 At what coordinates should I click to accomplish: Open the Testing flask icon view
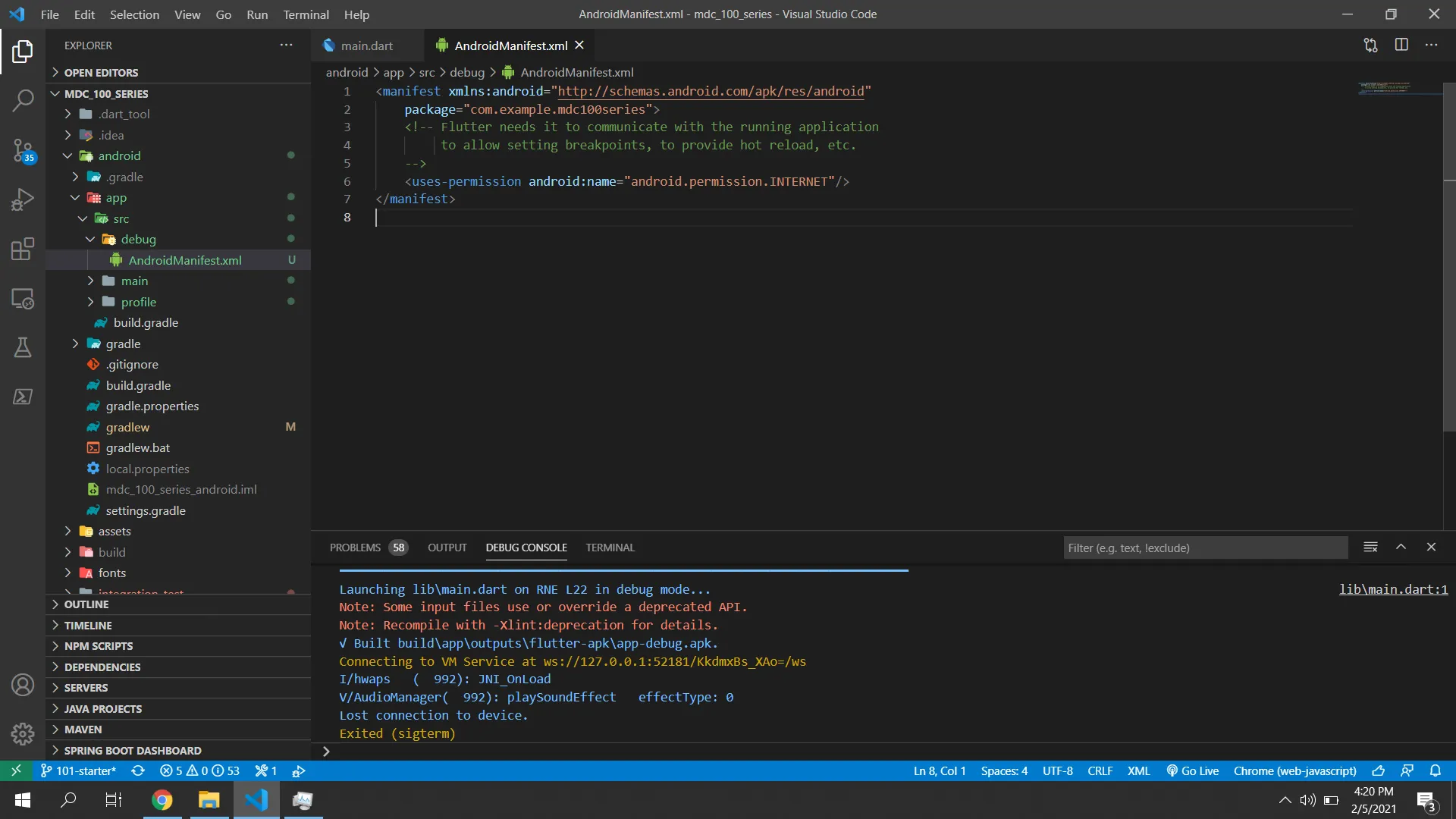(x=23, y=347)
